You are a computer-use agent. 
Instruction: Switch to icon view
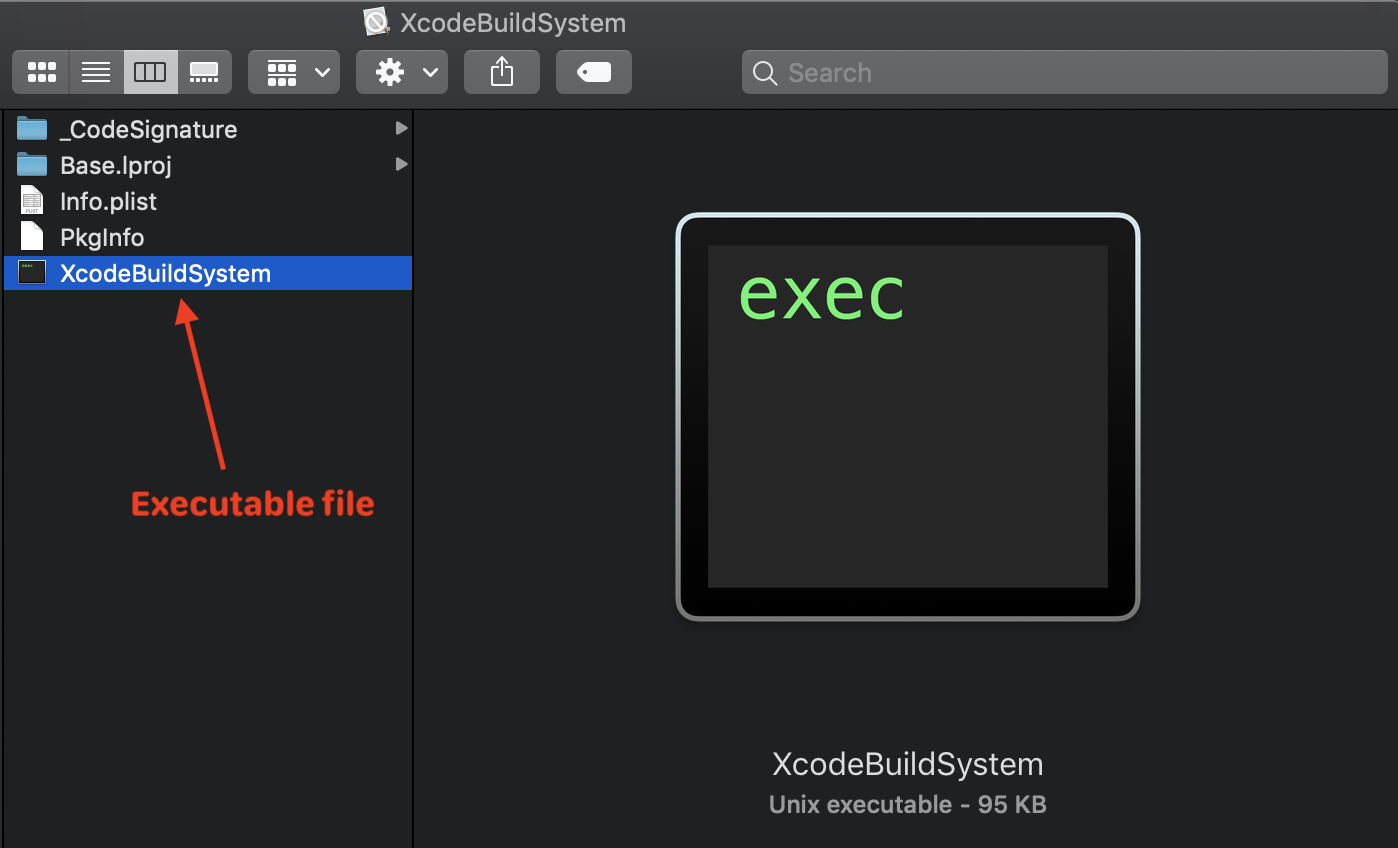tap(41, 72)
